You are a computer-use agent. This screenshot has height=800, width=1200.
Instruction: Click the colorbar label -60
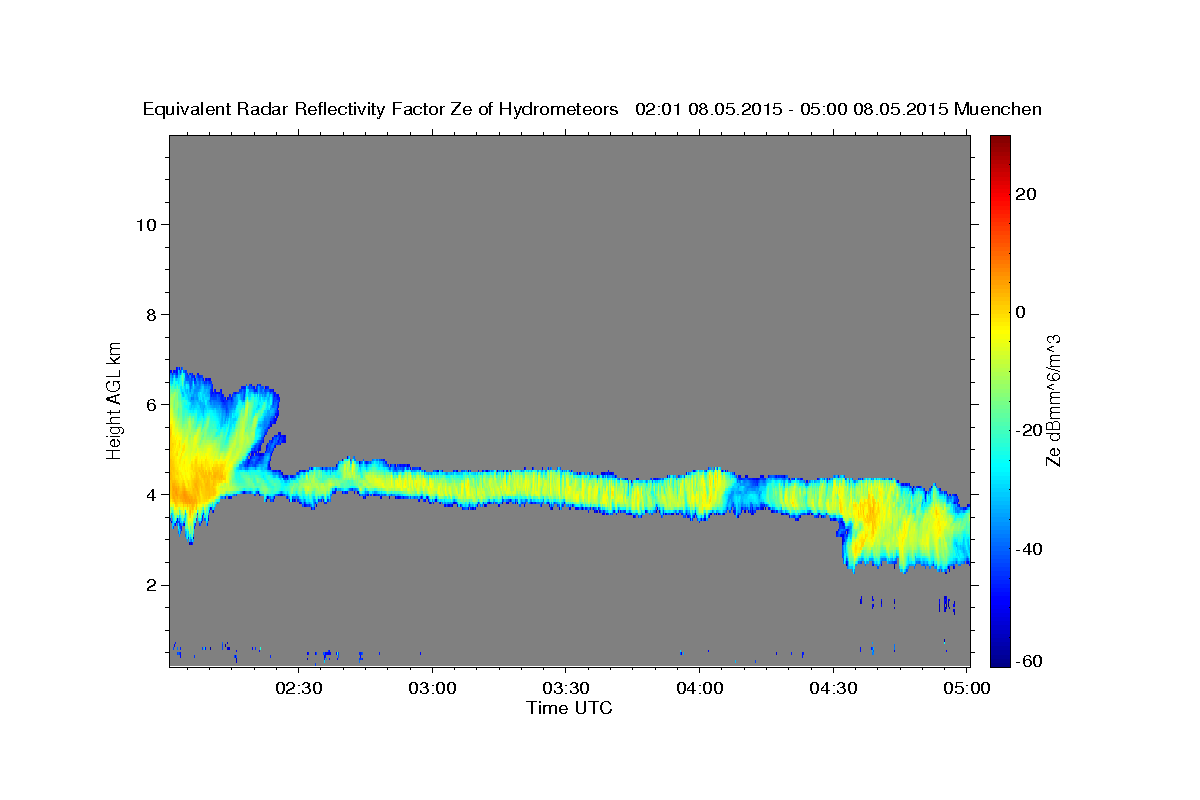1029,661
